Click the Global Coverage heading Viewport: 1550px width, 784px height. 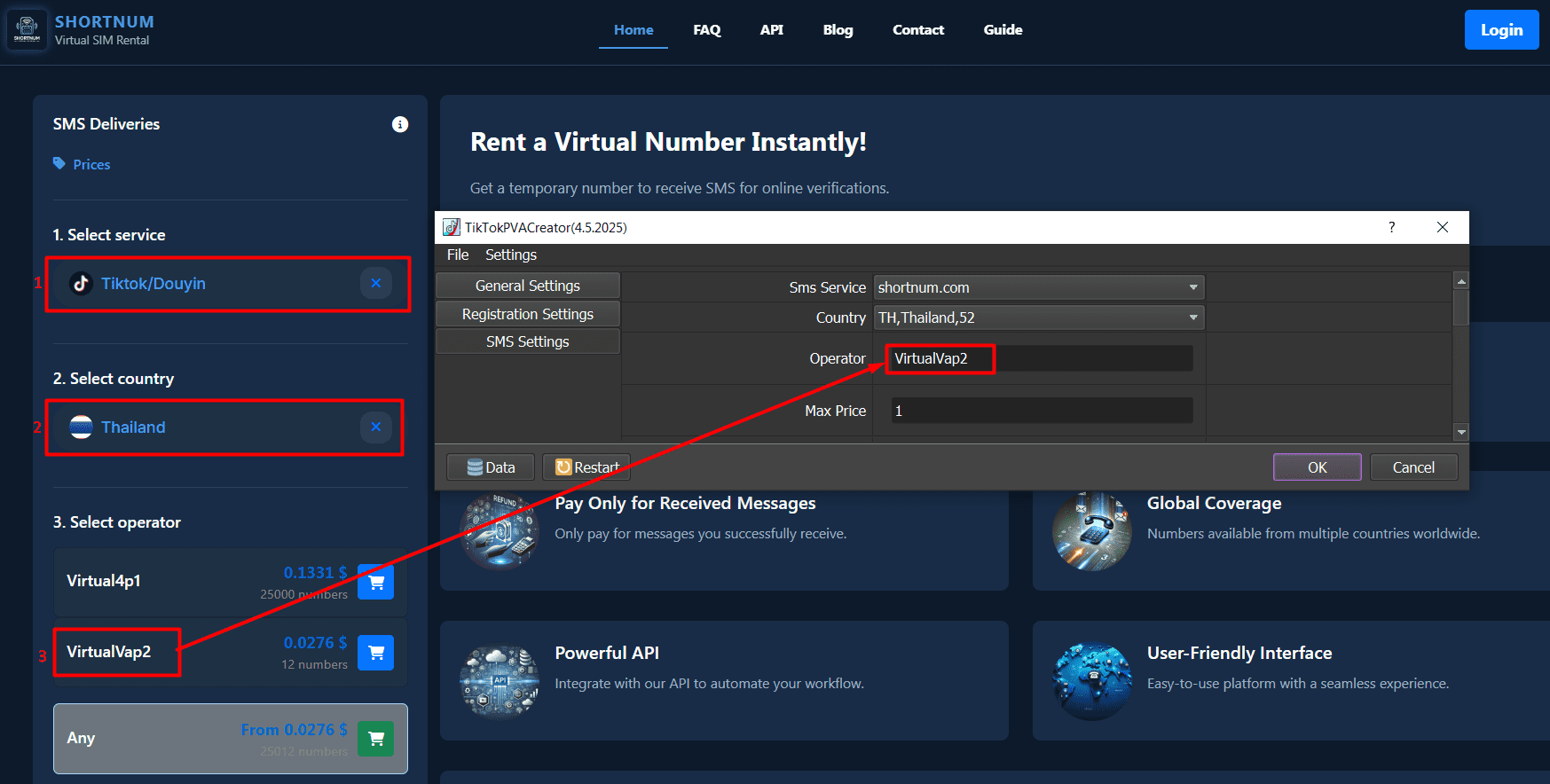coord(1214,504)
